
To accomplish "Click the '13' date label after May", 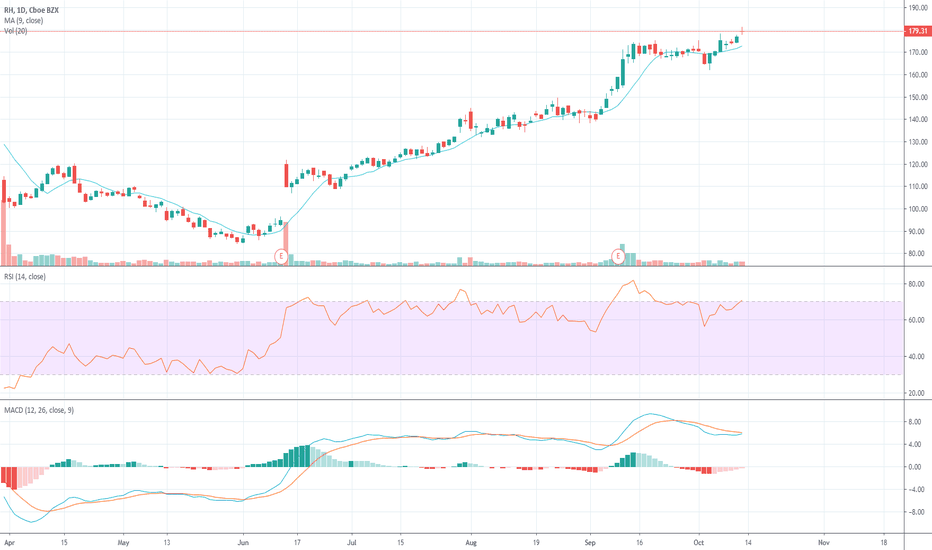I will point(167,543).
